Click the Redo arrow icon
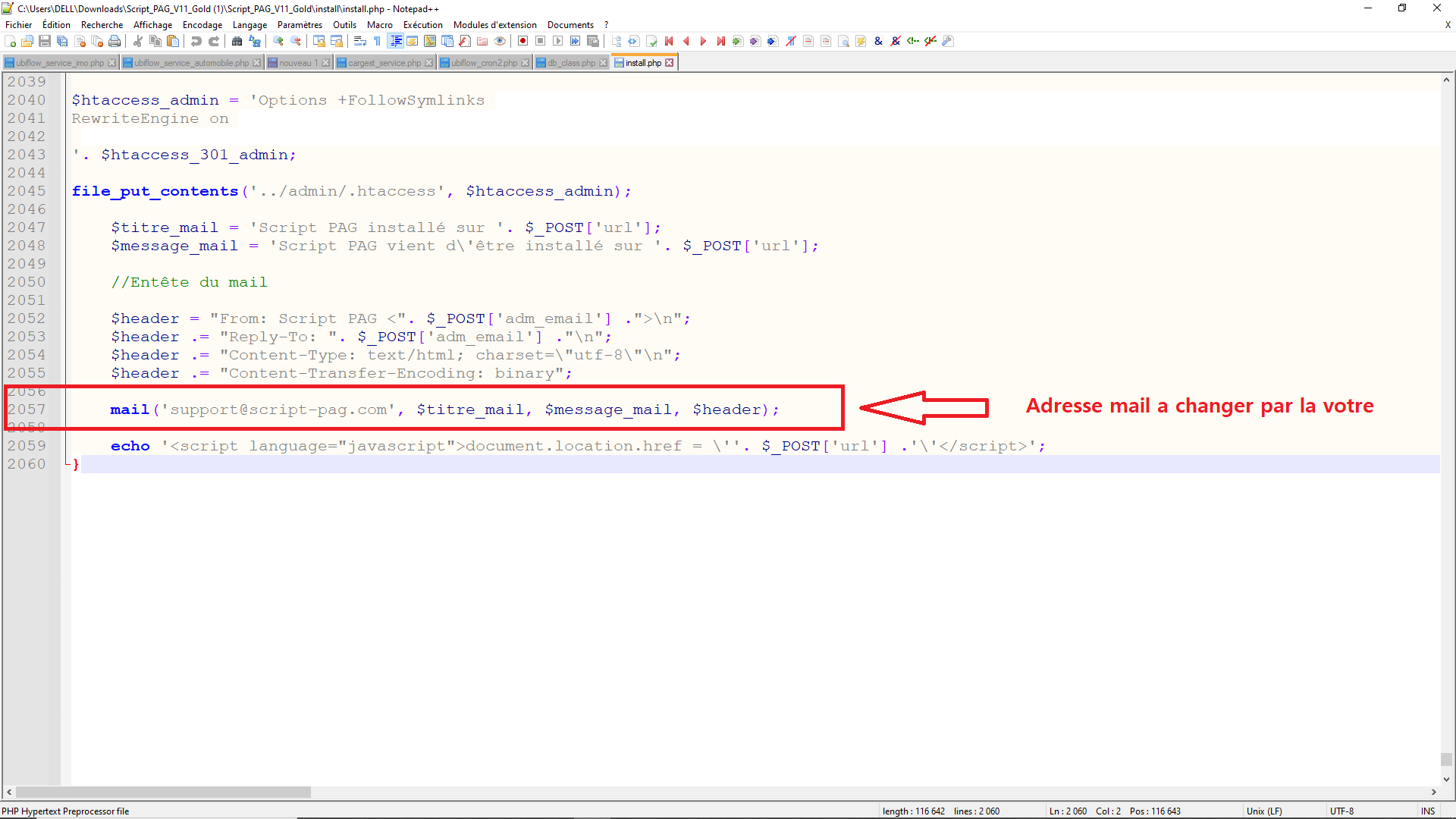 pyautogui.click(x=214, y=41)
